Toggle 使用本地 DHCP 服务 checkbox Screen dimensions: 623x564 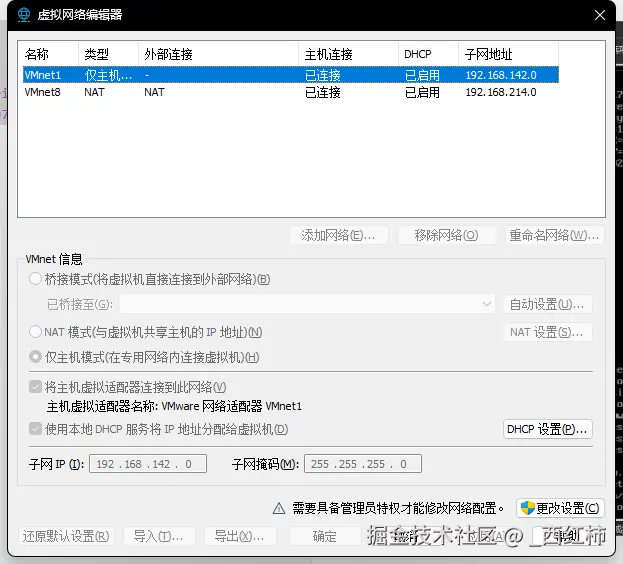pyautogui.click(x=35, y=429)
